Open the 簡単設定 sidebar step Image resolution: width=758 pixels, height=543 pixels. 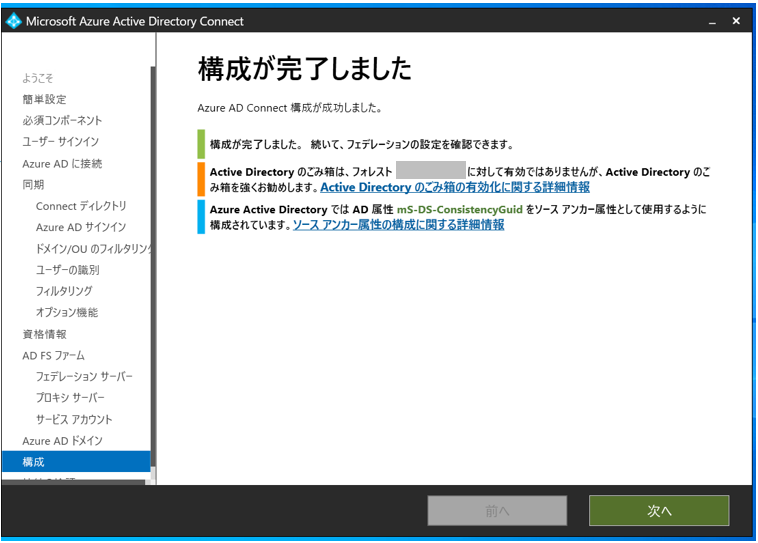[x=44, y=99]
